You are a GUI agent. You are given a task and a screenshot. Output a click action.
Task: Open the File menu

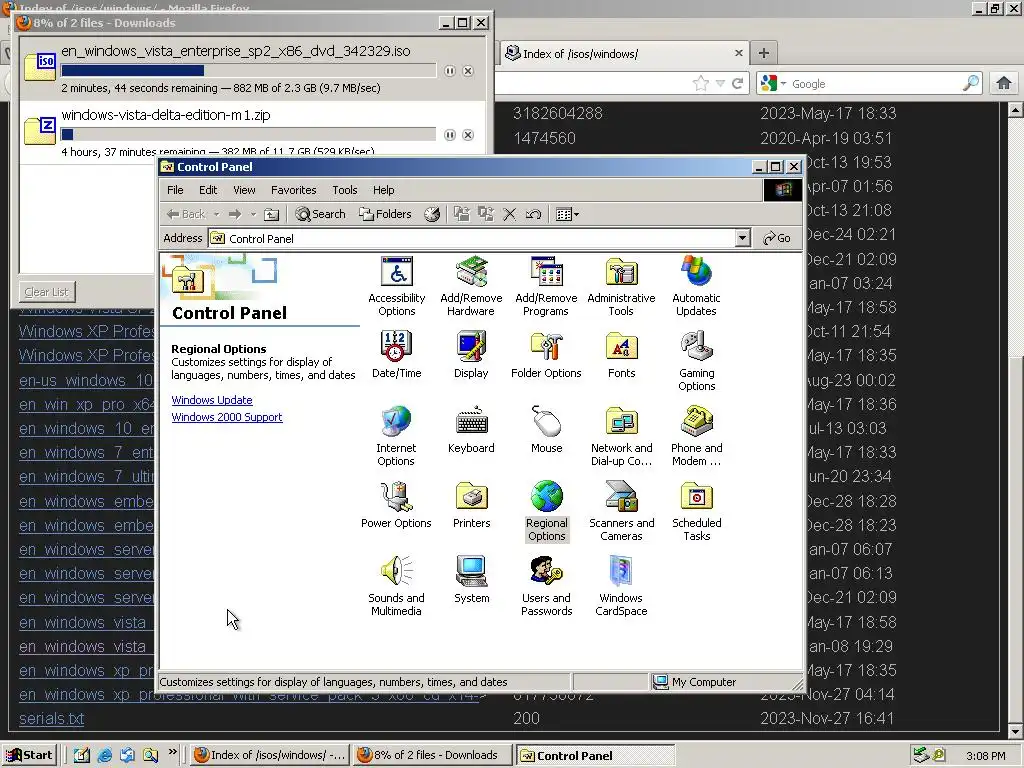click(x=175, y=190)
